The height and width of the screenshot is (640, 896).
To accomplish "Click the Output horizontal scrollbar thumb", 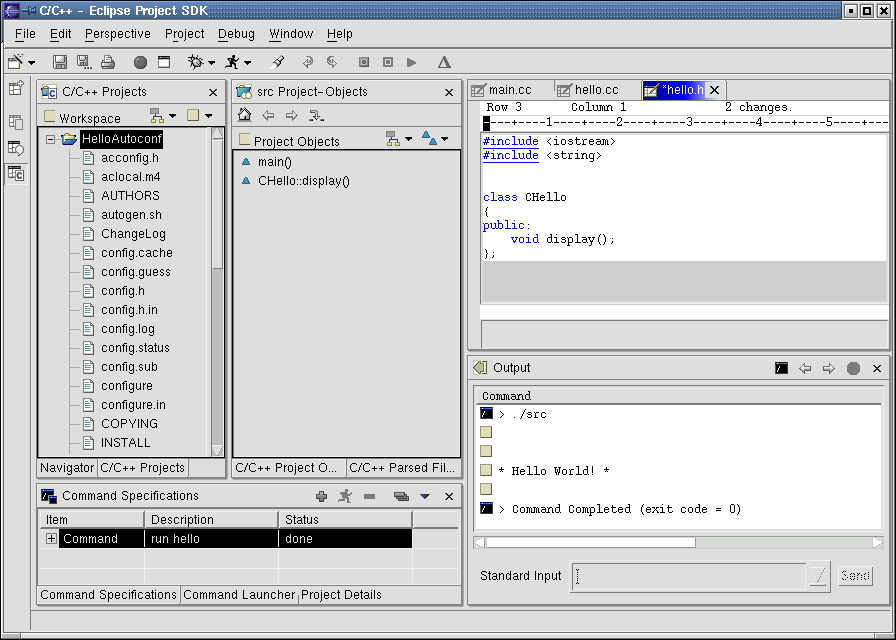I will coord(591,542).
